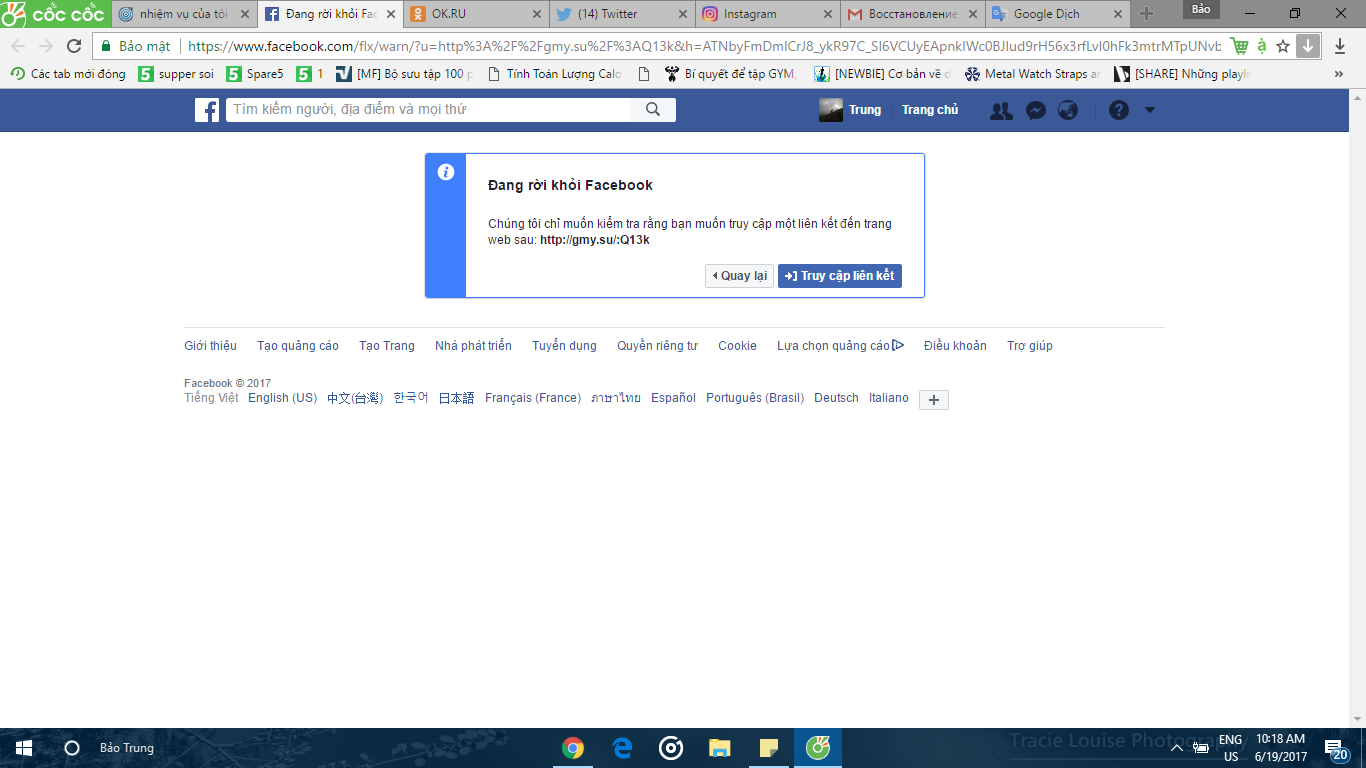1366x768 pixels.
Task: Open the 'supper soi' bookmark
Action: pos(176,74)
